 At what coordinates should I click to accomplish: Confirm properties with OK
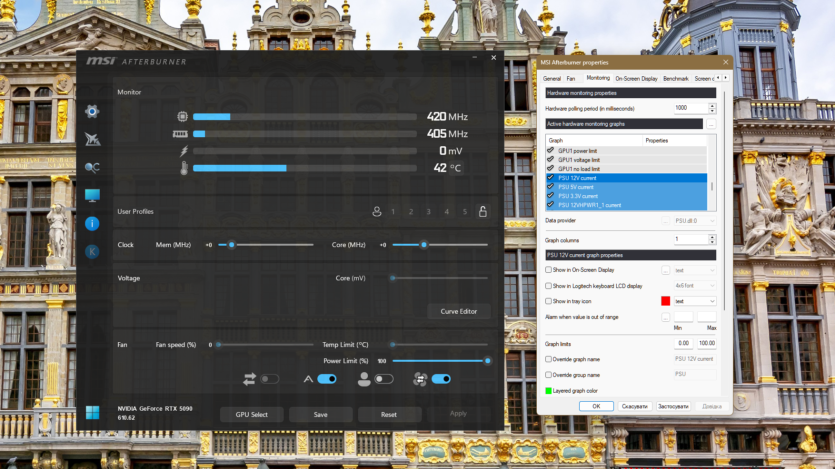[596, 406]
